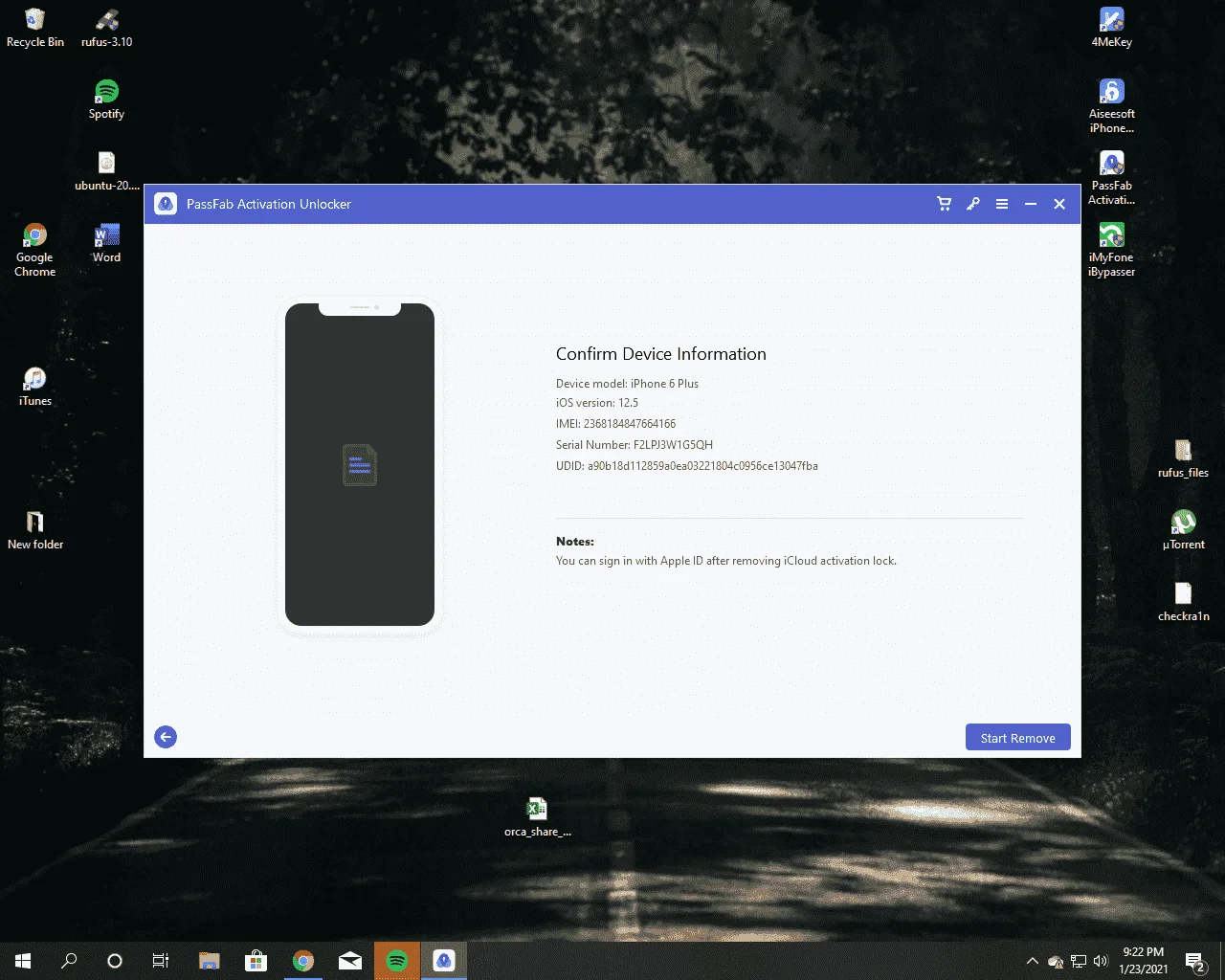Viewport: 1225px width, 980px height.
Task: Click the Serial Number: F2LPJ3W1G5QH text
Action: (635, 445)
